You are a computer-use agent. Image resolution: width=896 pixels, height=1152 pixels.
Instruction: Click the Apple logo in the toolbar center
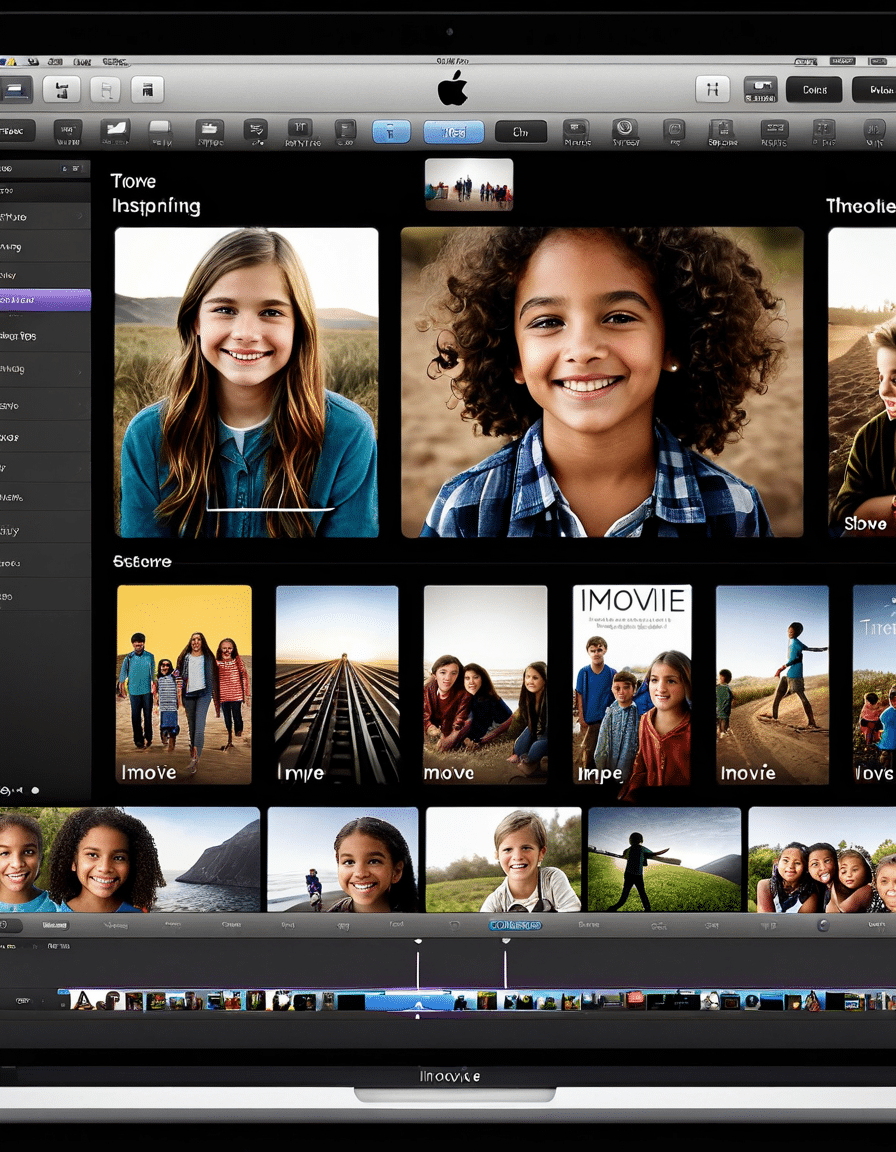click(x=452, y=87)
